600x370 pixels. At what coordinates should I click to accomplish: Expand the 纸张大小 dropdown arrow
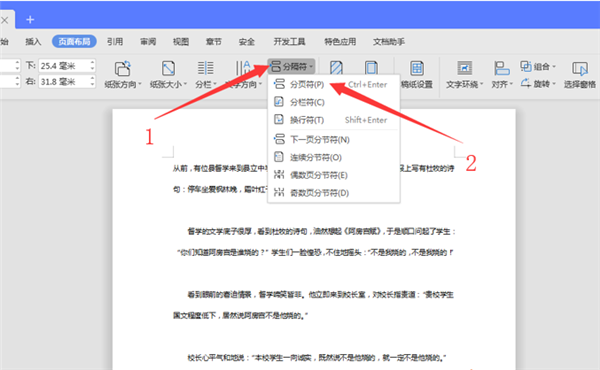click(185, 85)
